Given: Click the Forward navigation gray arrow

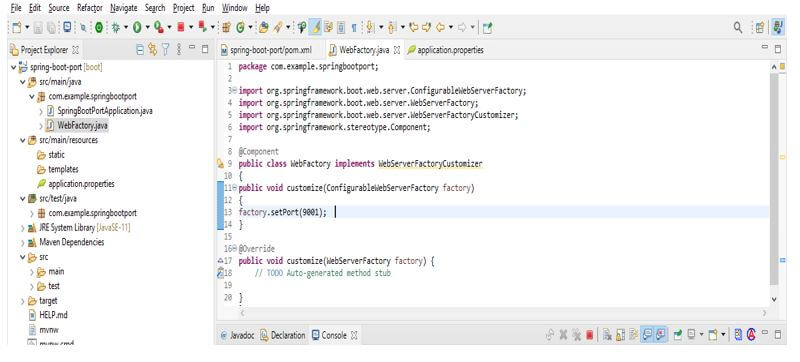Looking at the screenshot, I should click(461, 28).
